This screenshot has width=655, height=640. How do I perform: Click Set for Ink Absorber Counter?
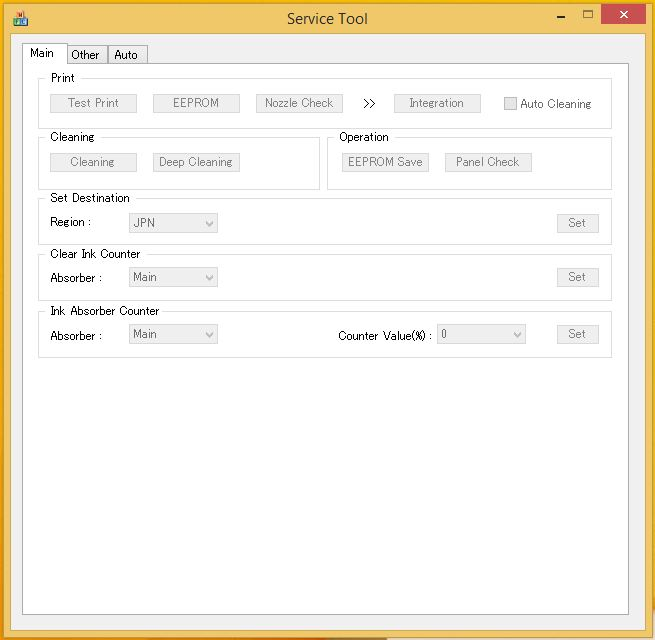point(578,334)
